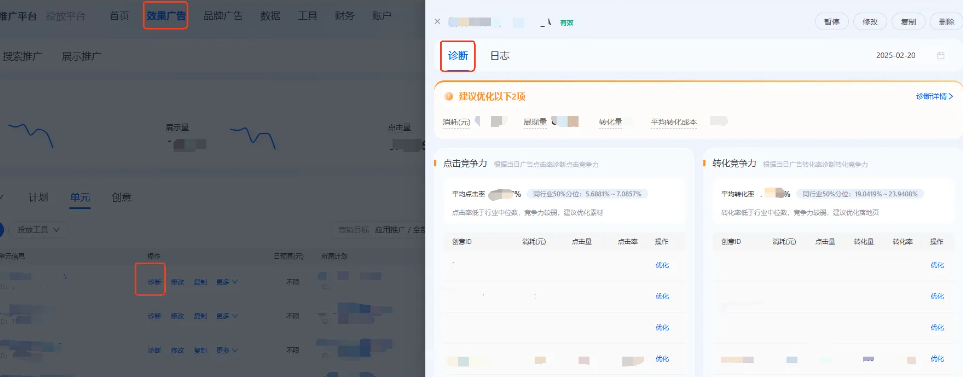This screenshot has height=377, width=963.
Task: Click 优化 in third row of 点击竞争力 table
Action: coord(662,327)
